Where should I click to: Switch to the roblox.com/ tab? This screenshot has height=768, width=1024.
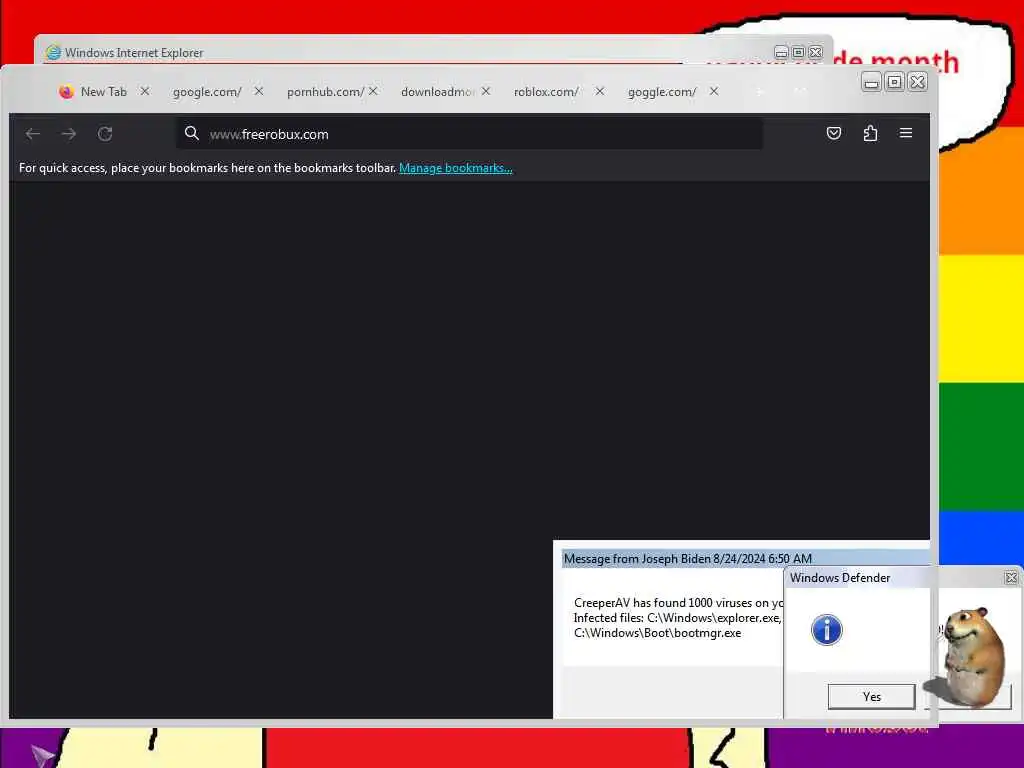point(546,92)
